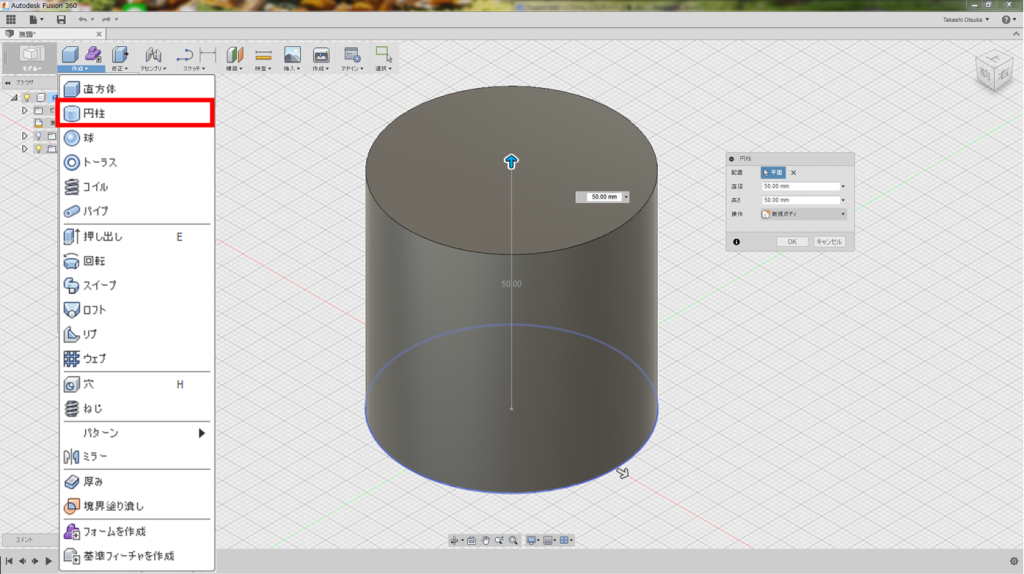1024x574 pixels.
Task: Choose 球 from the create menu
Action: pos(137,138)
